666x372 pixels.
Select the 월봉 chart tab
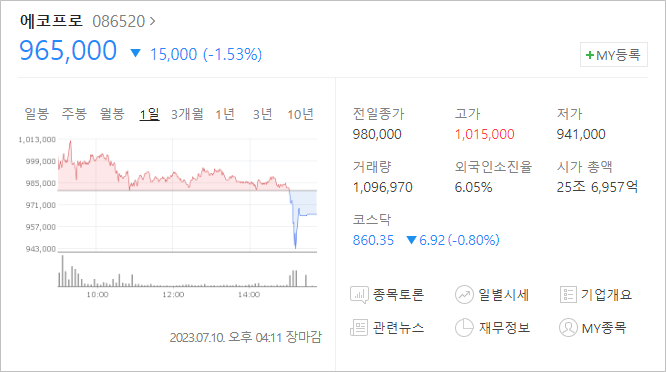coord(112,114)
